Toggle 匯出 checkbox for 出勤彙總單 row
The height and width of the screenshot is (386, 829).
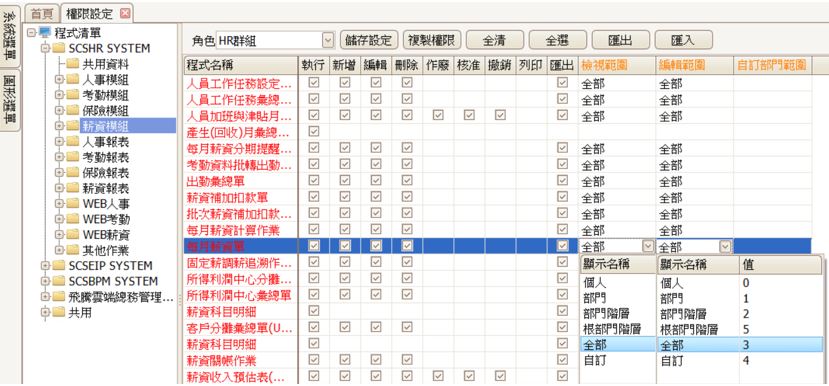563,180
